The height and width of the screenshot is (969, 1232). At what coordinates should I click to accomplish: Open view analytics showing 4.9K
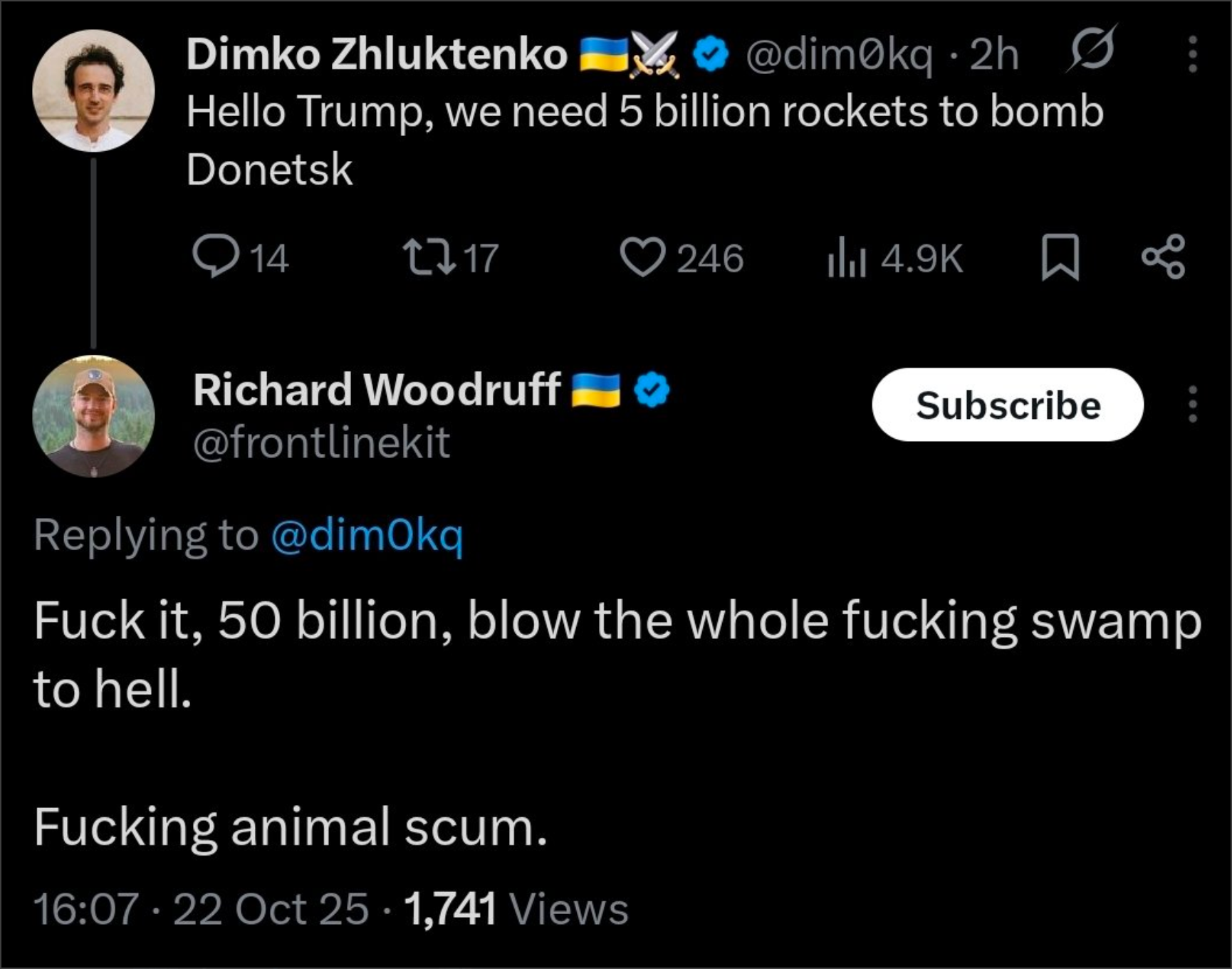(x=846, y=258)
